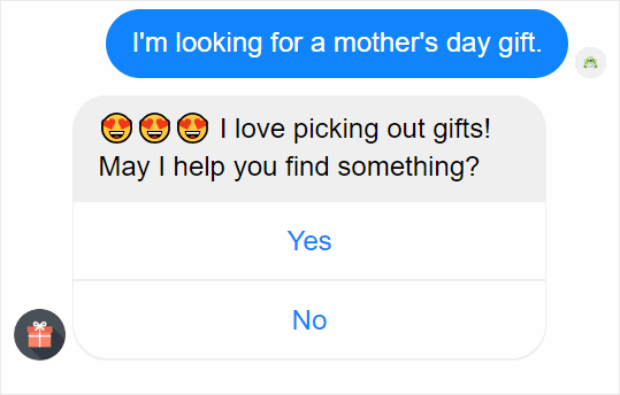Click the word "gift." in blue bubble
This screenshot has width=620, height=395.
(520, 43)
